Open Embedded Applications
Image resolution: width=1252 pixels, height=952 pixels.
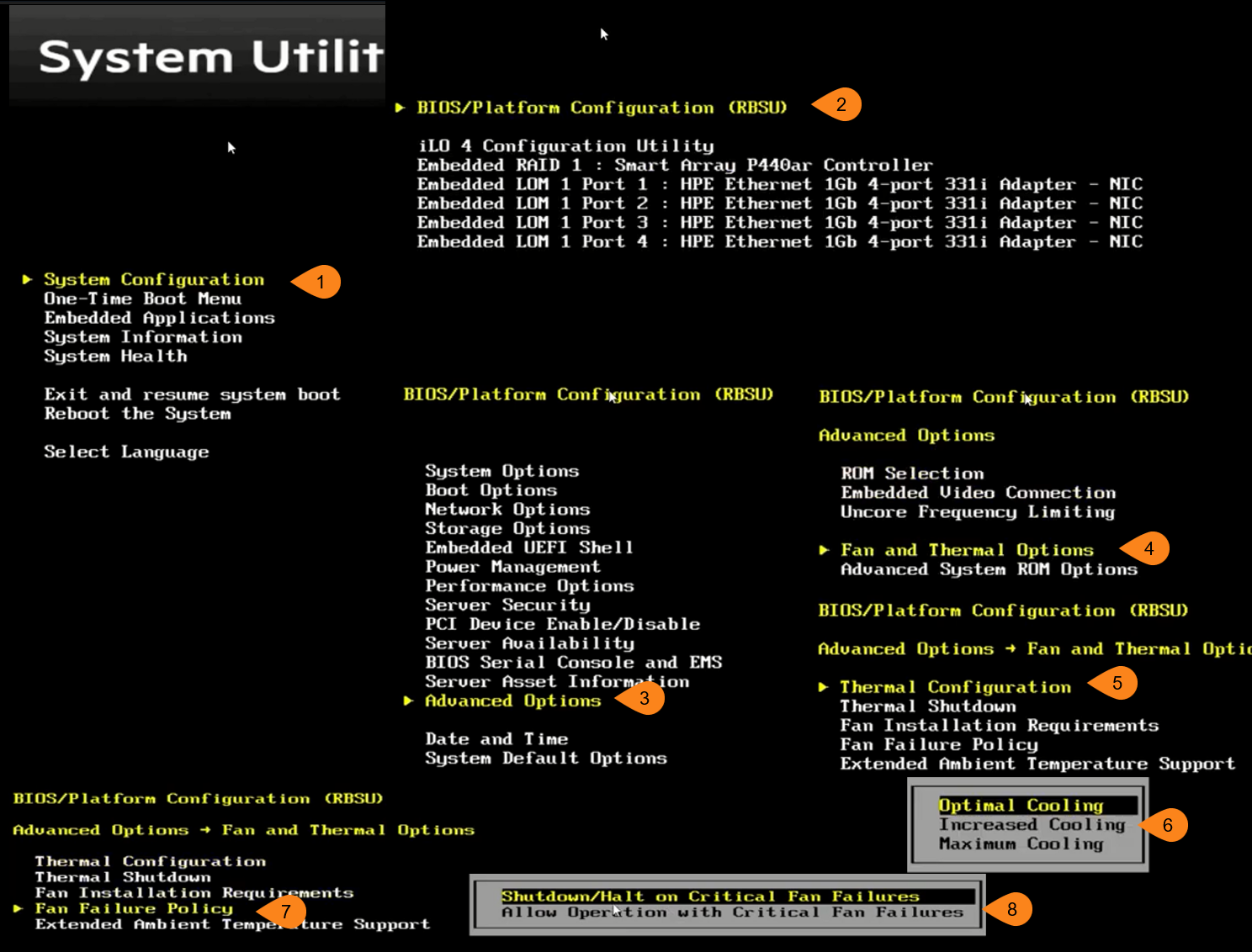coord(160,318)
